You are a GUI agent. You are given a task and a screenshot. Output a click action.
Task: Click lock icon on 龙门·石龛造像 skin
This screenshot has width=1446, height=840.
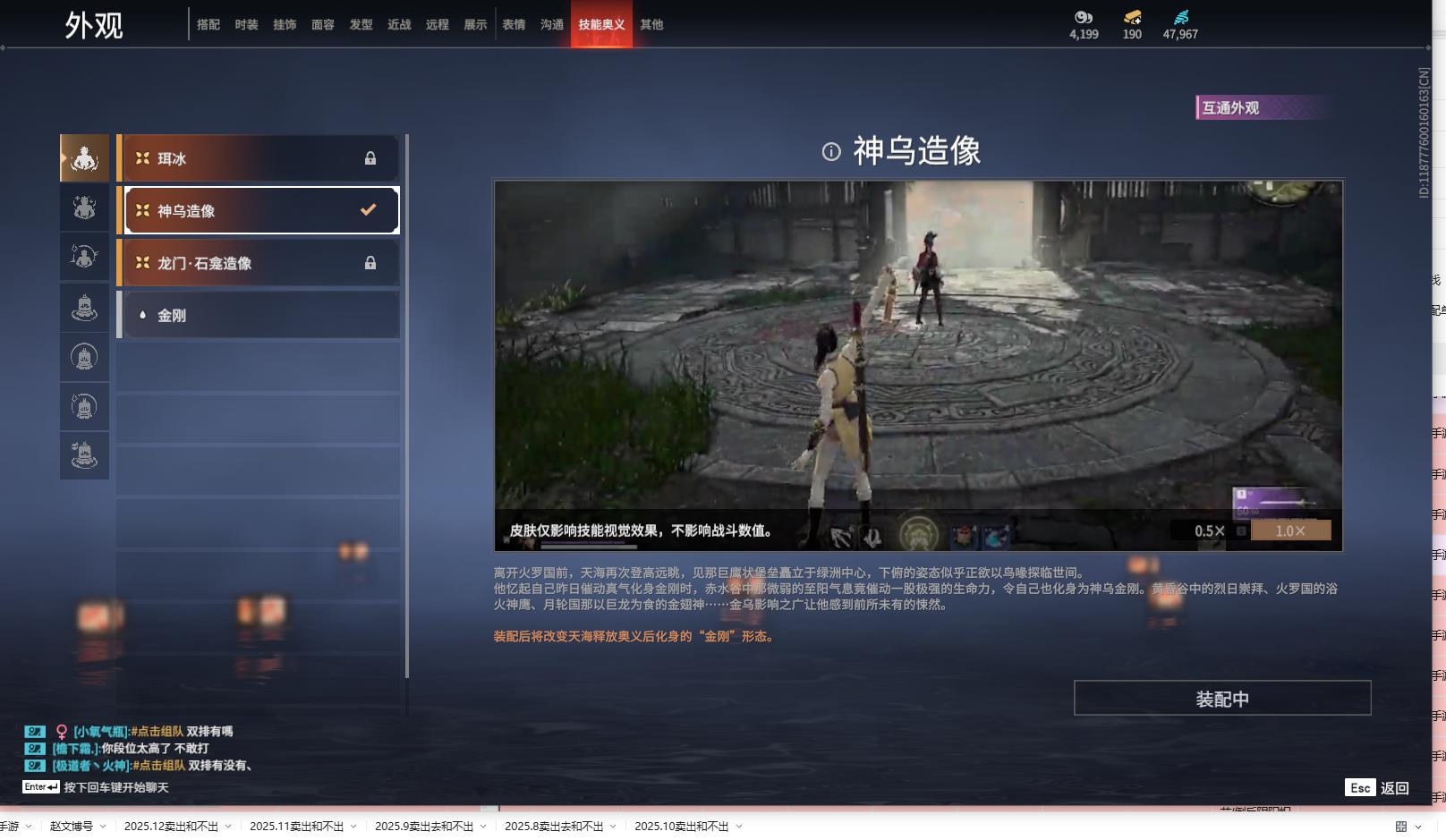click(x=370, y=263)
